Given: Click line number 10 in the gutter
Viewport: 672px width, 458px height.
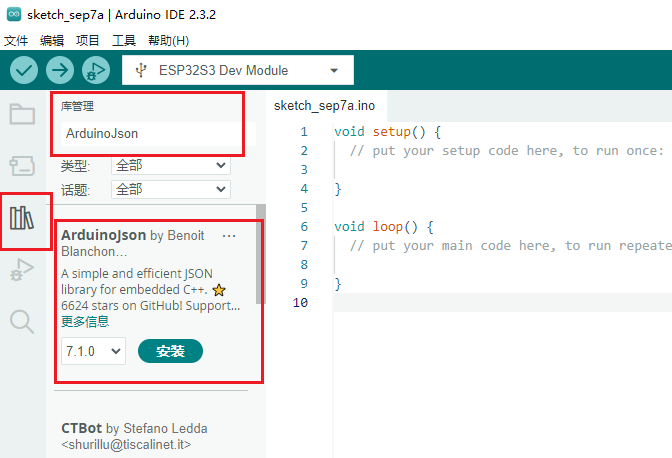Looking at the screenshot, I should 300,303.
